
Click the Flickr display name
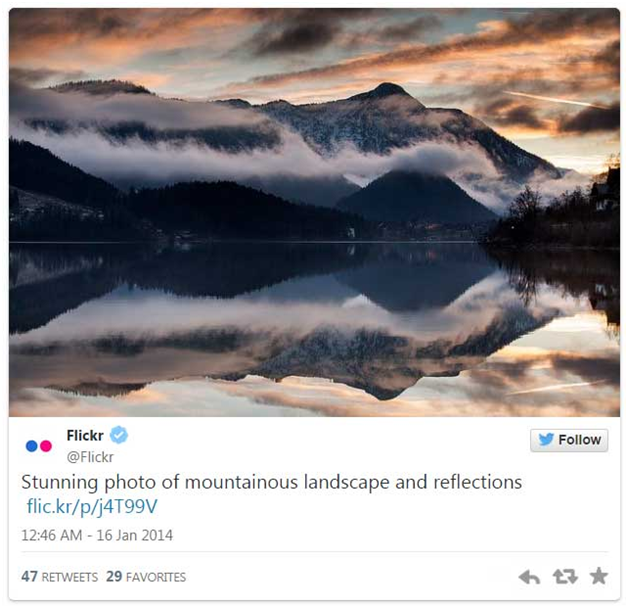tap(85, 435)
